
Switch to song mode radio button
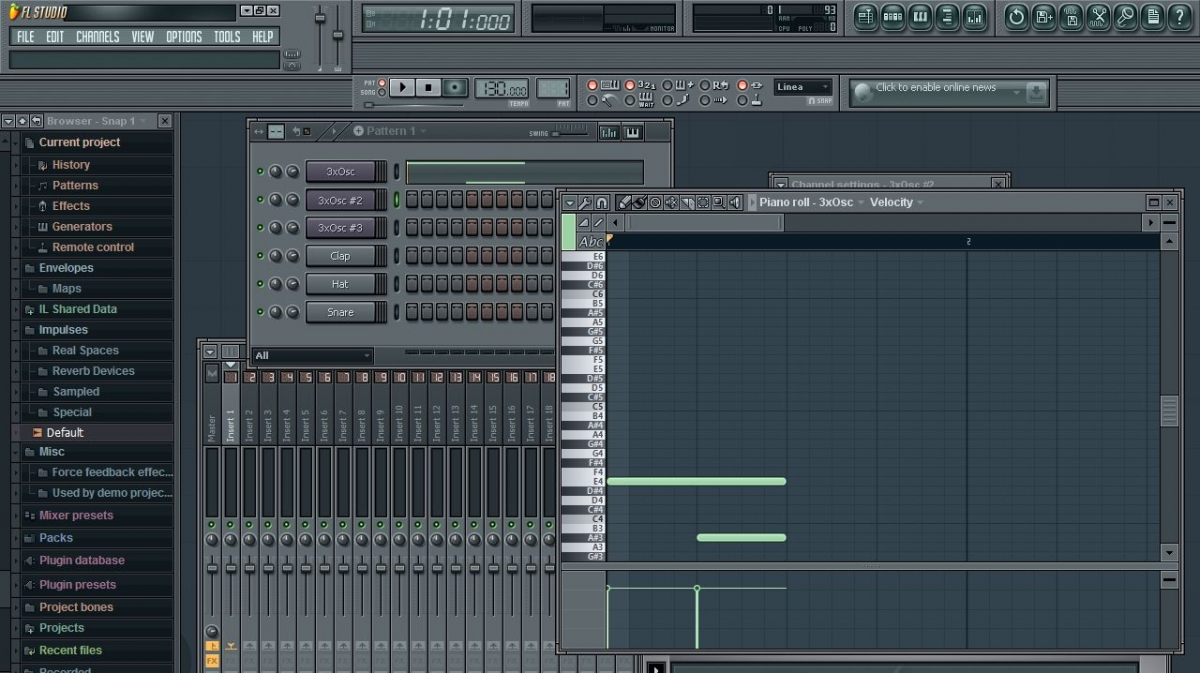click(381, 92)
